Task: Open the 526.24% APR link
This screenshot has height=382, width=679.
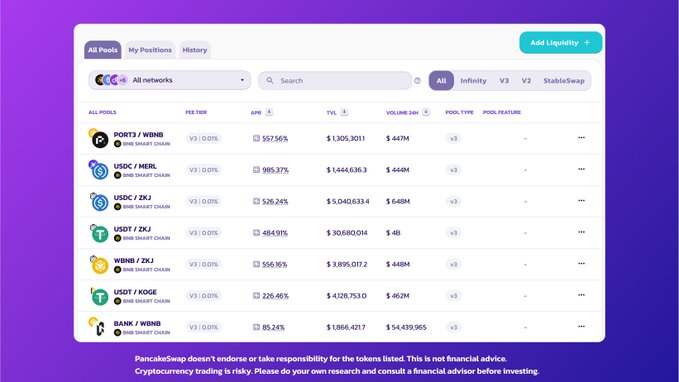Action: [275, 201]
